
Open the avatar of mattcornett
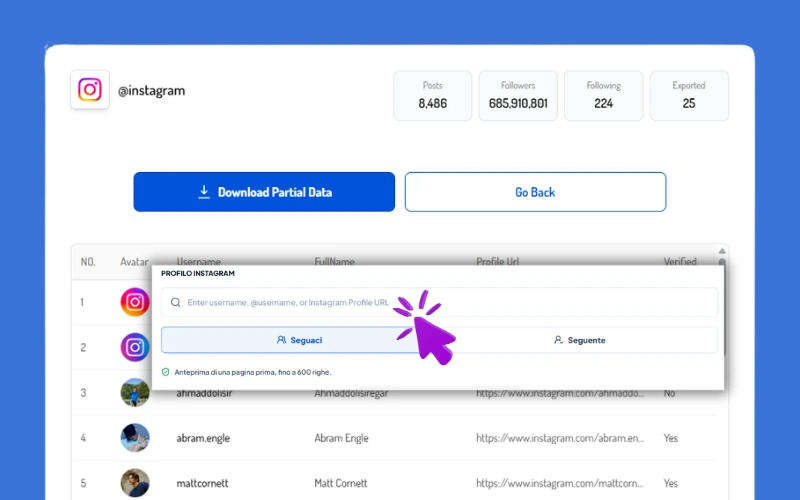click(135, 483)
